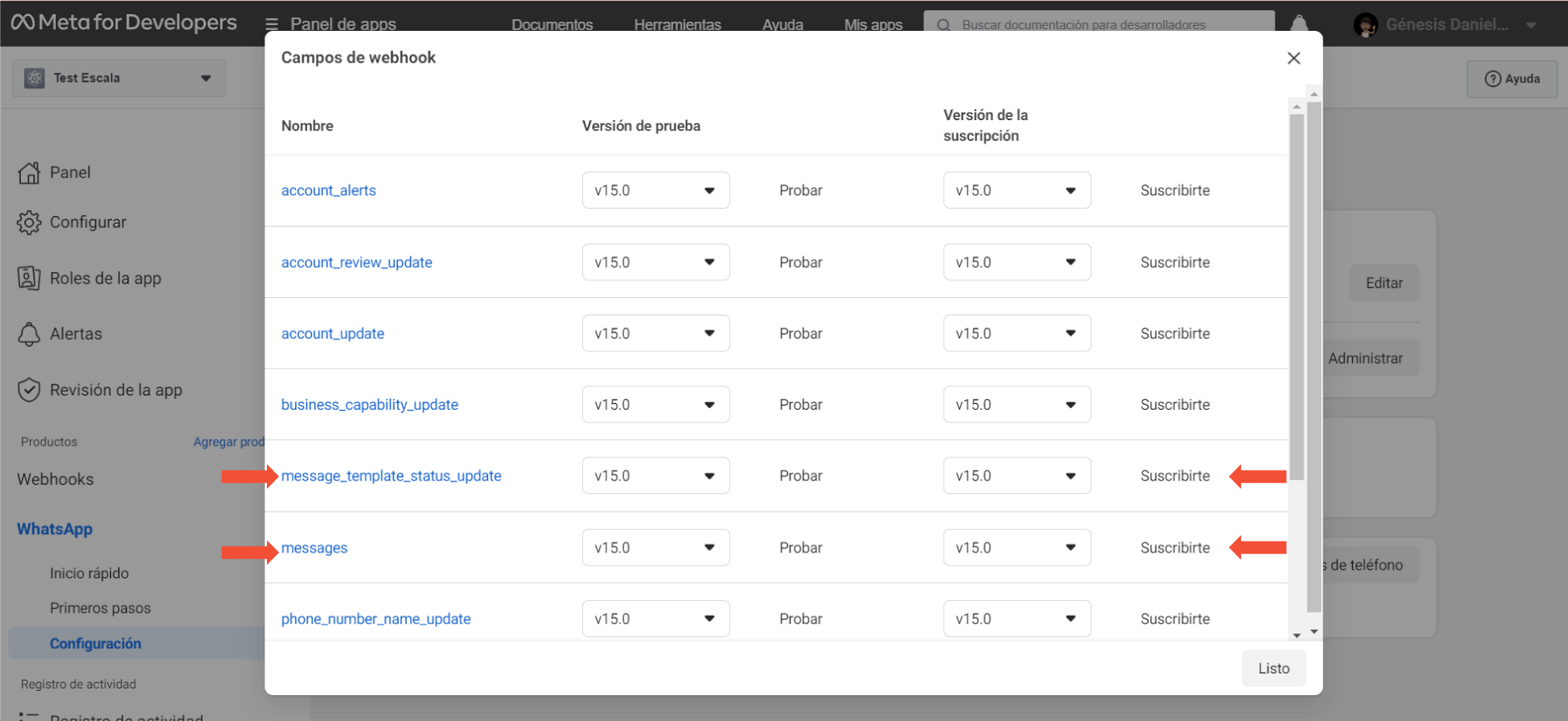Click the Ayuda question mark button

1511,78
